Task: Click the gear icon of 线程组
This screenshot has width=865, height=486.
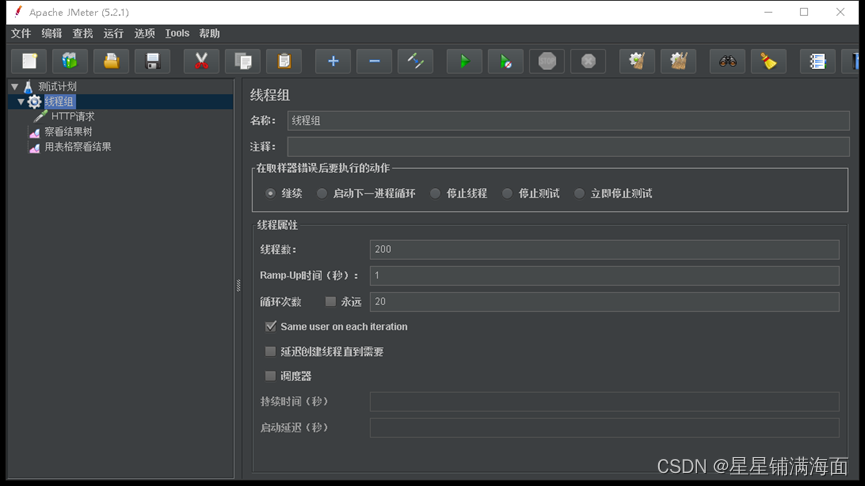Action: coord(34,102)
